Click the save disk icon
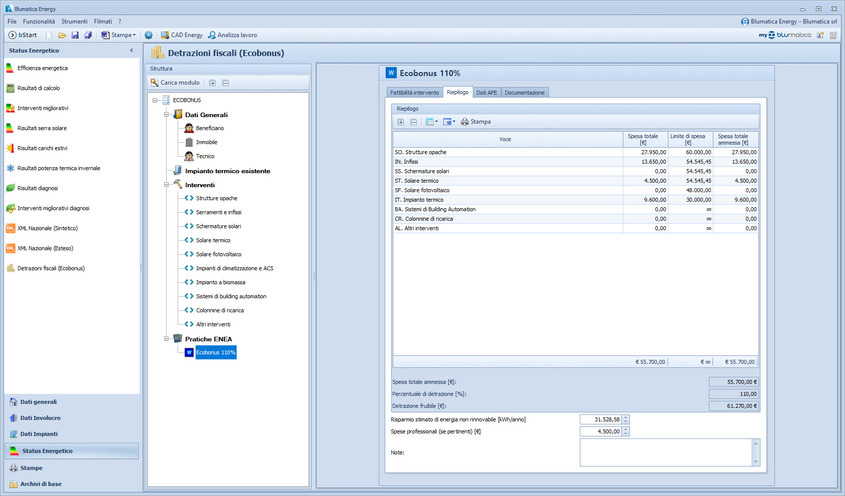 point(75,35)
